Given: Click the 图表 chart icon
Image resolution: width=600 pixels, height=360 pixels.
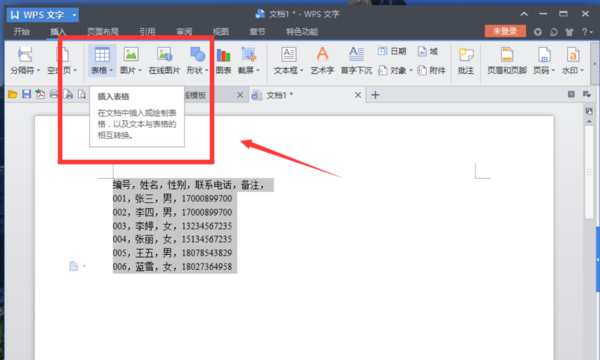Looking at the screenshot, I should [223, 55].
